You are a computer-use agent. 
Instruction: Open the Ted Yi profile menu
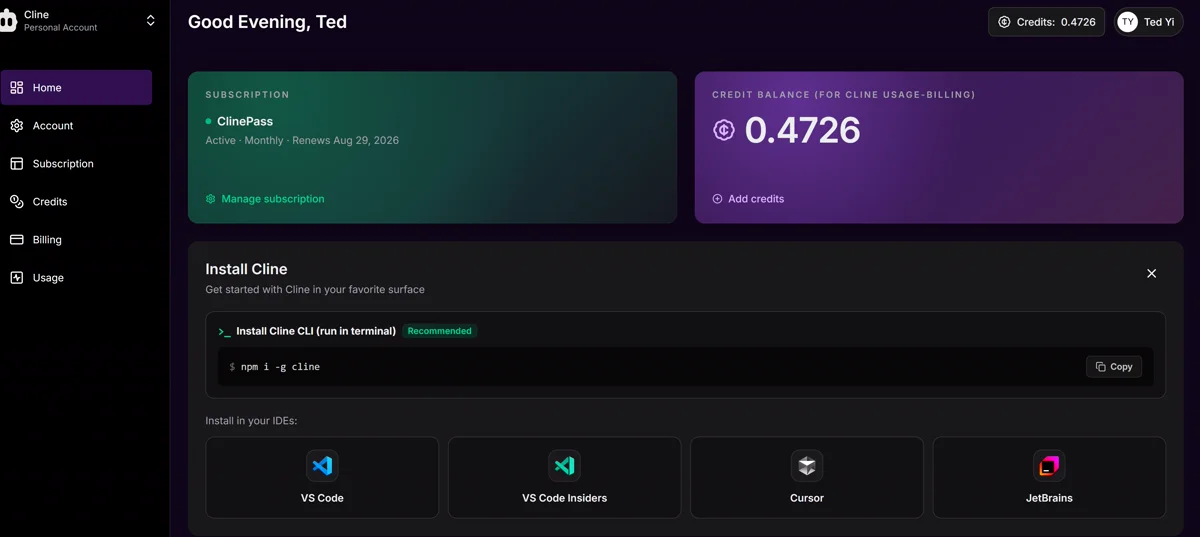[x=1149, y=22]
